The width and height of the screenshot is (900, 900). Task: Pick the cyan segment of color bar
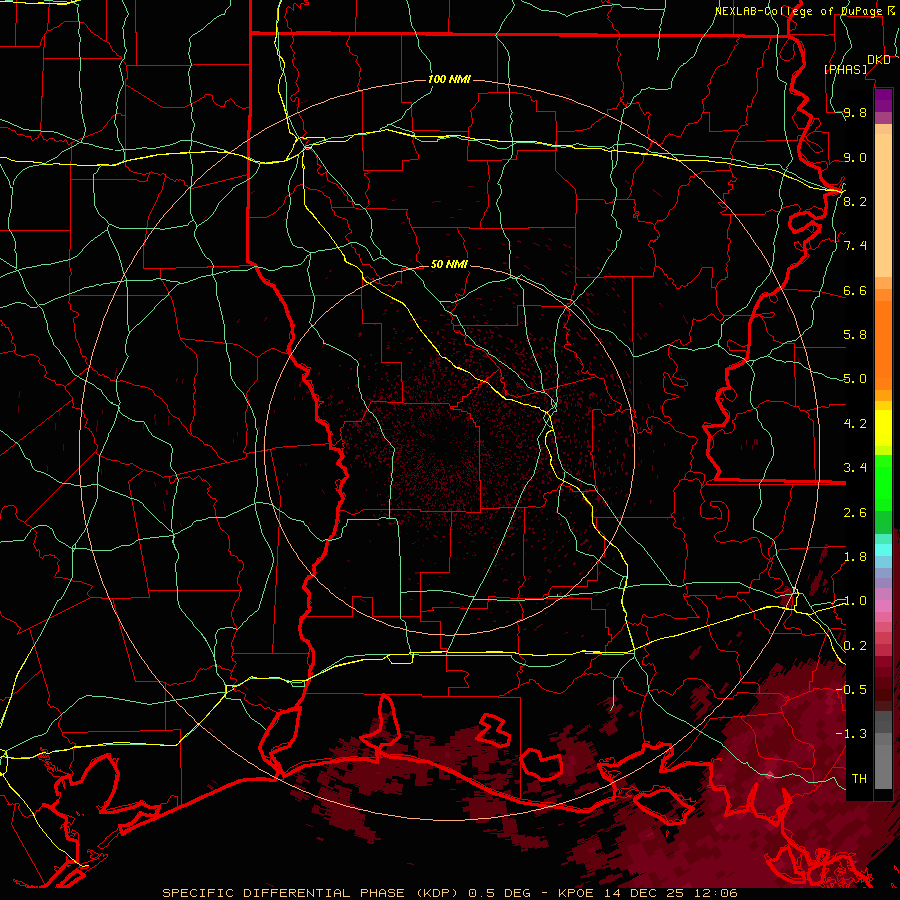click(x=883, y=549)
